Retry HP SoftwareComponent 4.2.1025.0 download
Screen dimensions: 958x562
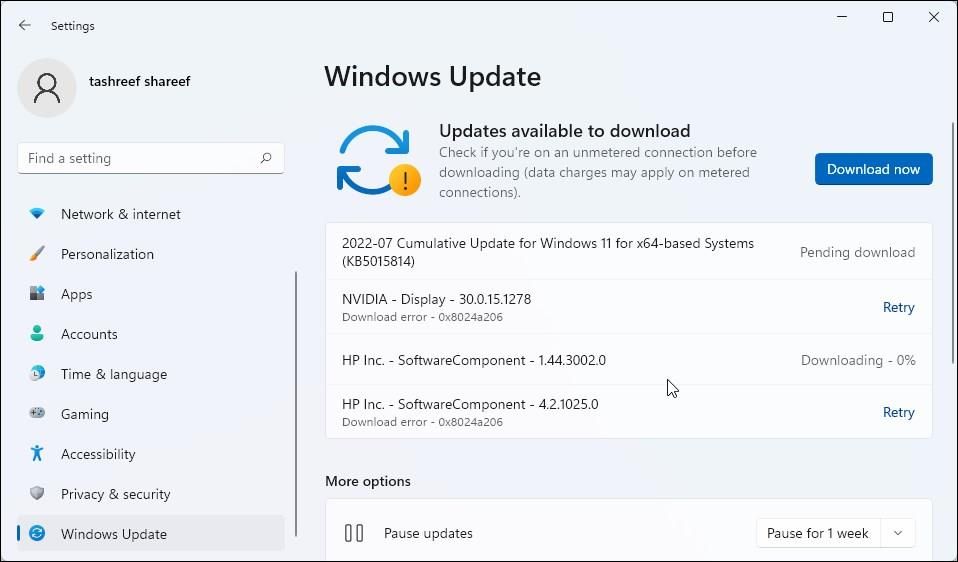898,412
